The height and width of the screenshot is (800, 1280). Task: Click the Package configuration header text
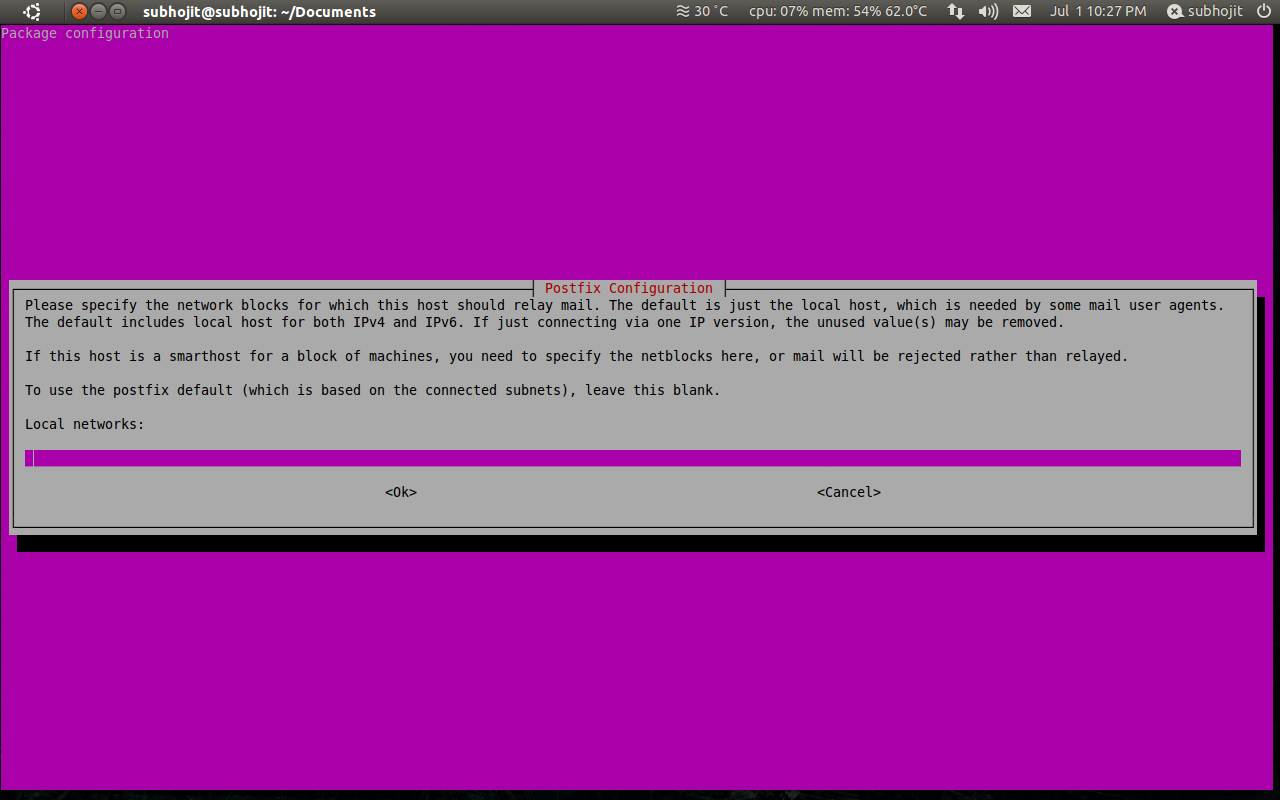tap(85, 33)
